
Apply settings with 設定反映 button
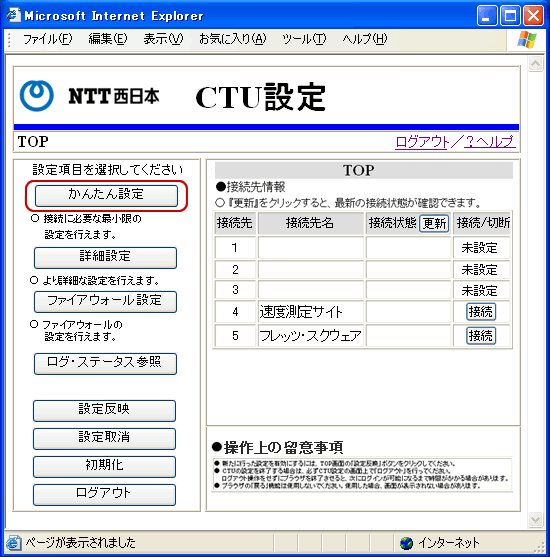104,410
